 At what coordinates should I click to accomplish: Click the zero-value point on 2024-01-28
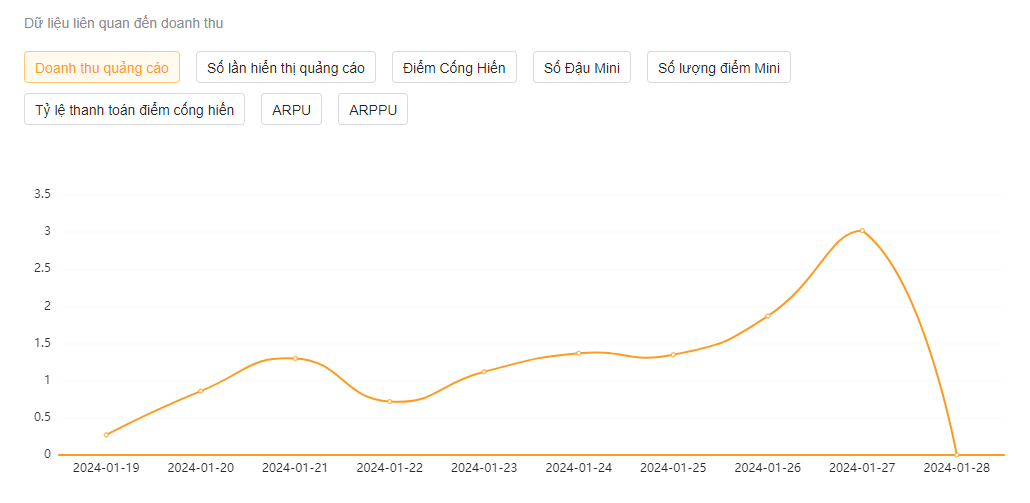click(957, 455)
